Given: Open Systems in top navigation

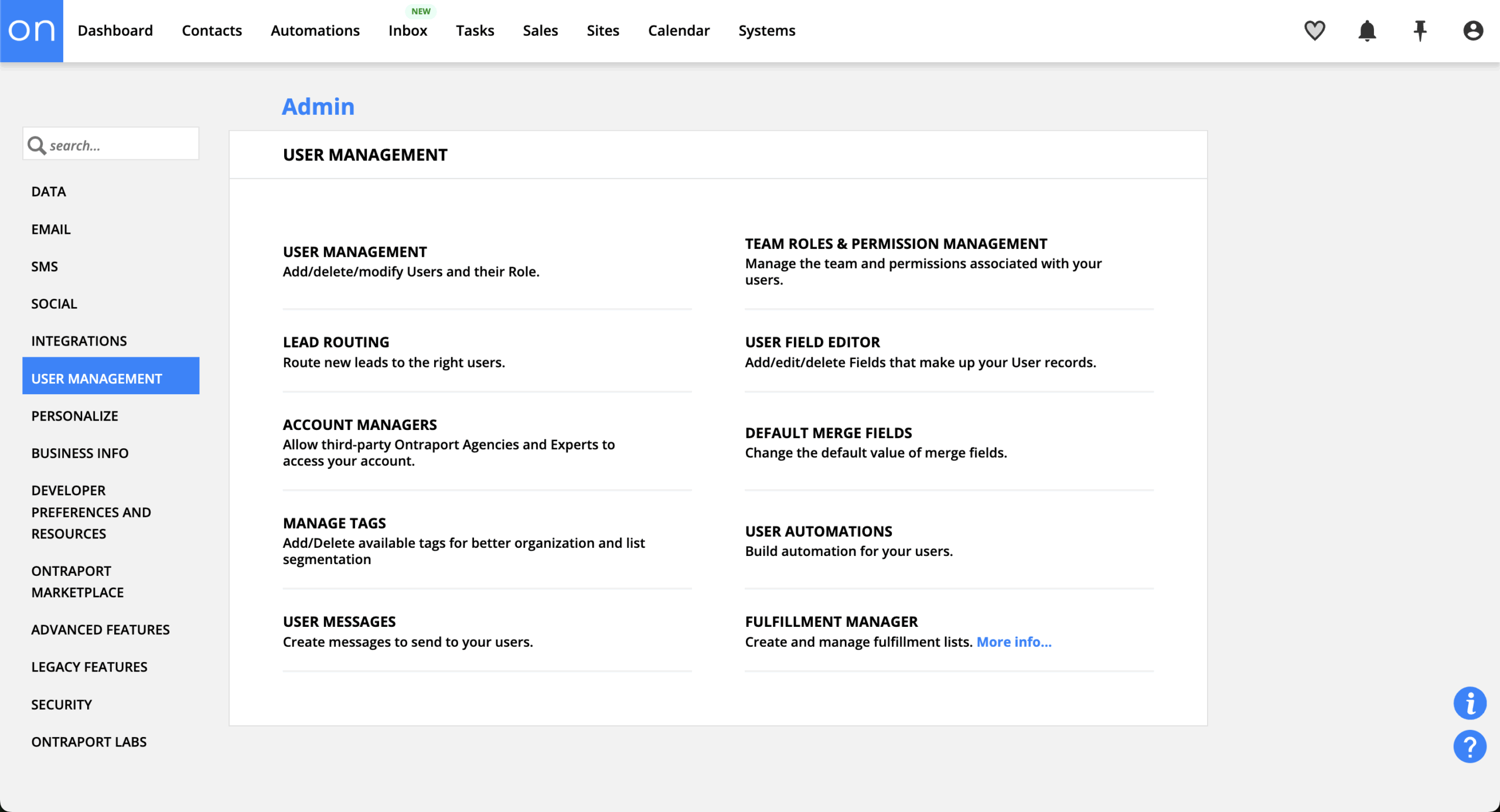Looking at the screenshot, I should [x=766, y=30].
